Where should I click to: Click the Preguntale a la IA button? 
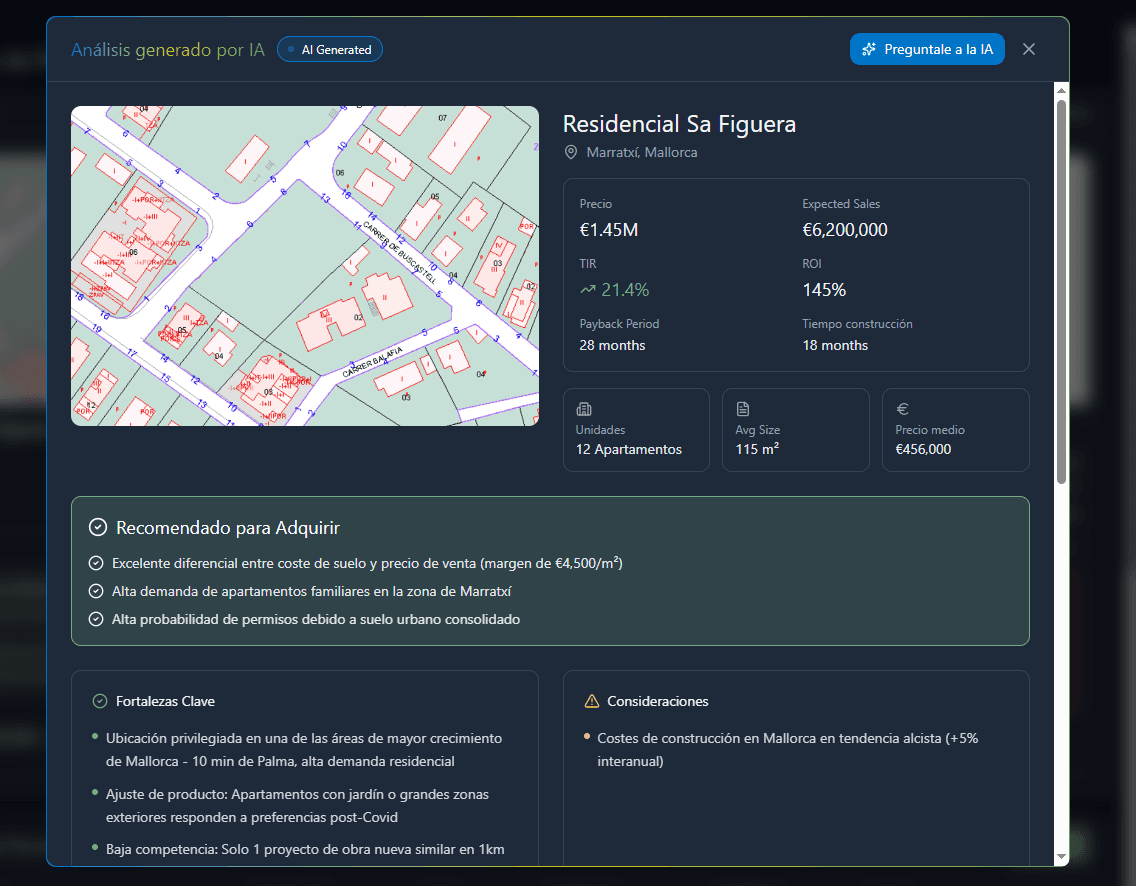click(x=927, y=49)
